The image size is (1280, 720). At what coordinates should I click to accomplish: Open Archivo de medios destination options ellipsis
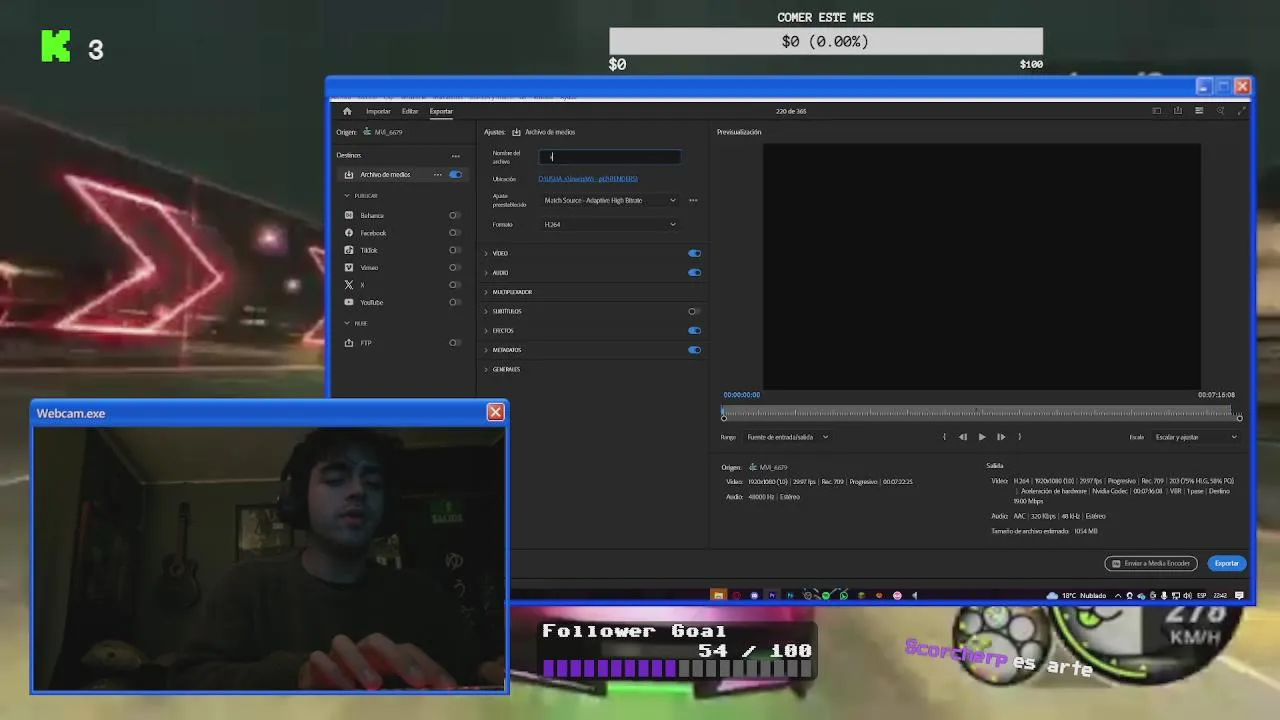click(x=437, y=174)
